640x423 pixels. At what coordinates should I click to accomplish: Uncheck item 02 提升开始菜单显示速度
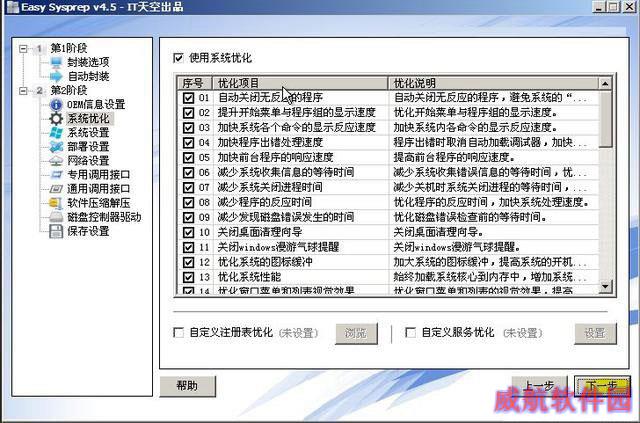188,113
